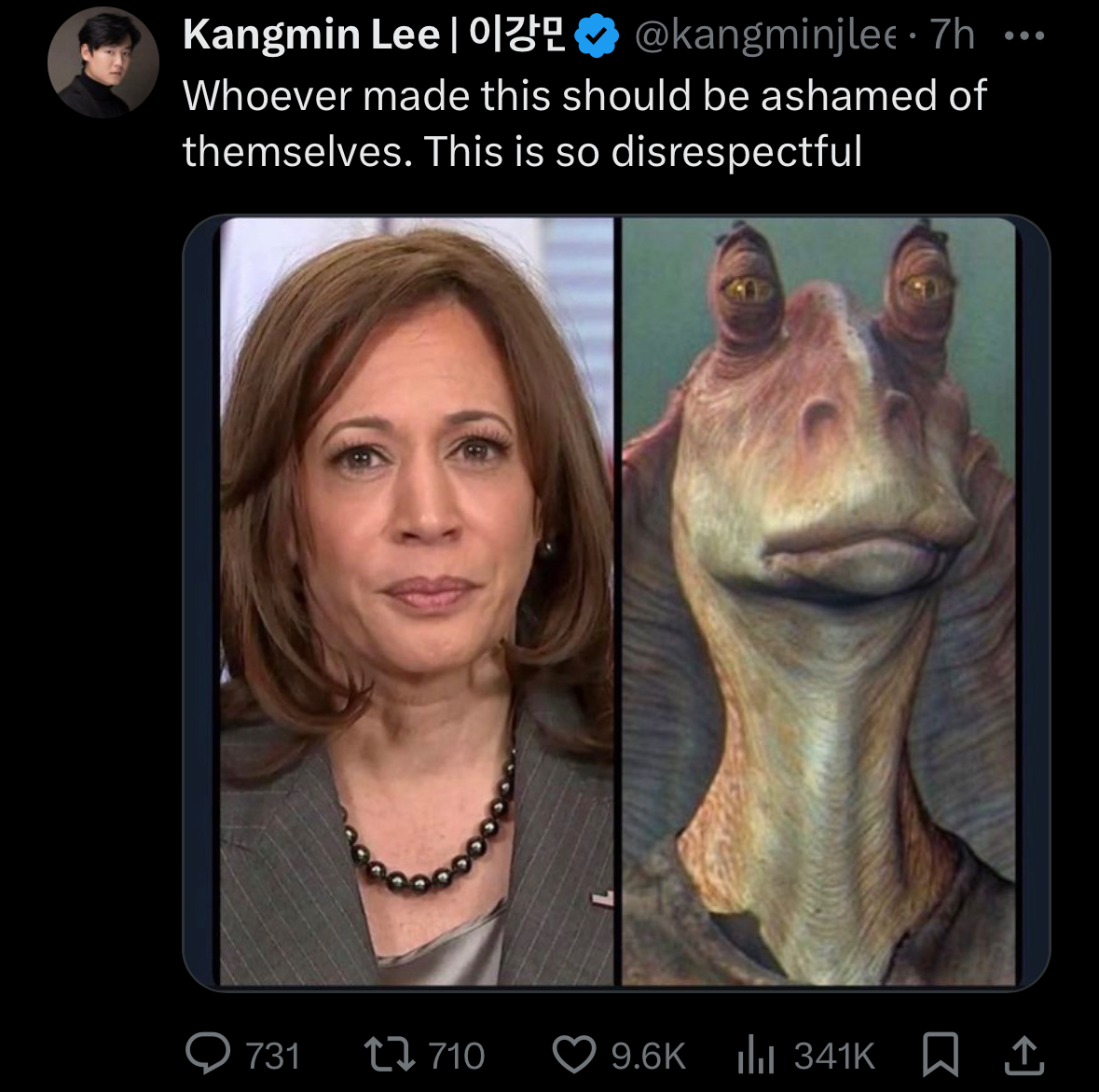The height and width of the screenshot is (1092, 1099).
Task: Like the post with the heart icon
Action: [x=574, y=1054]
